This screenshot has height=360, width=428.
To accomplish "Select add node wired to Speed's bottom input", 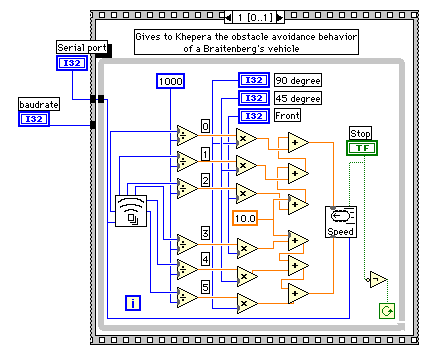I will [298, 294].
